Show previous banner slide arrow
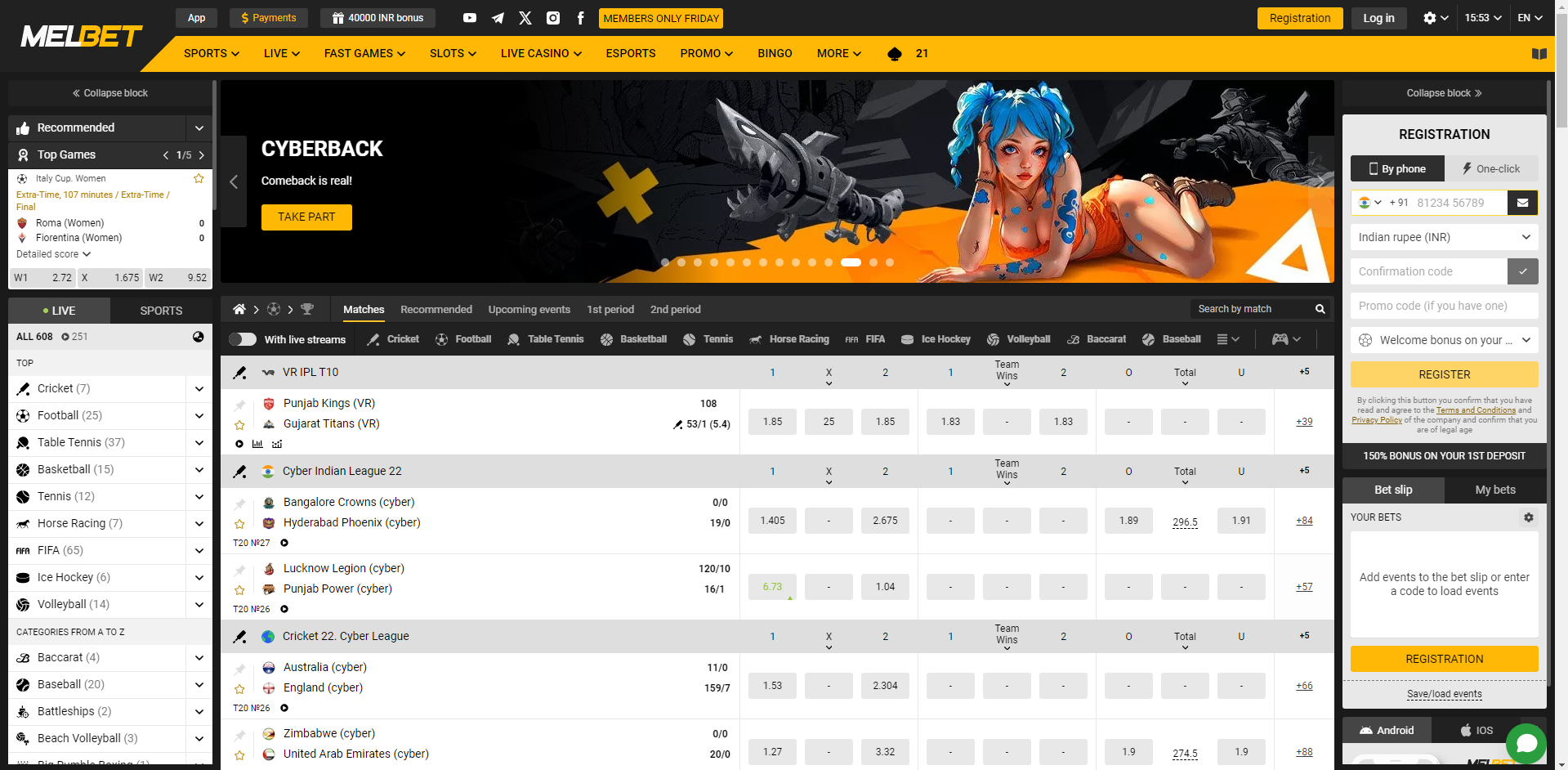The image size is (1568, 770). tap(234, 181)
